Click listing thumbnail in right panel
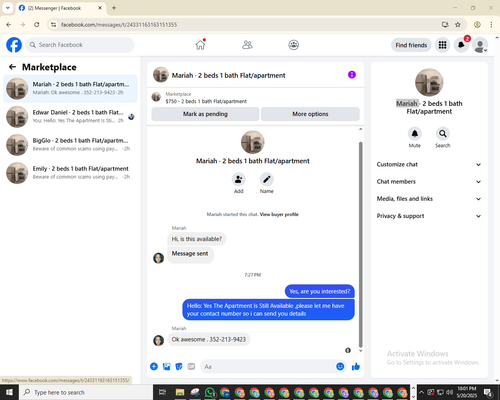This screenshot has width=500, height=400. click(x=429, y=82)
